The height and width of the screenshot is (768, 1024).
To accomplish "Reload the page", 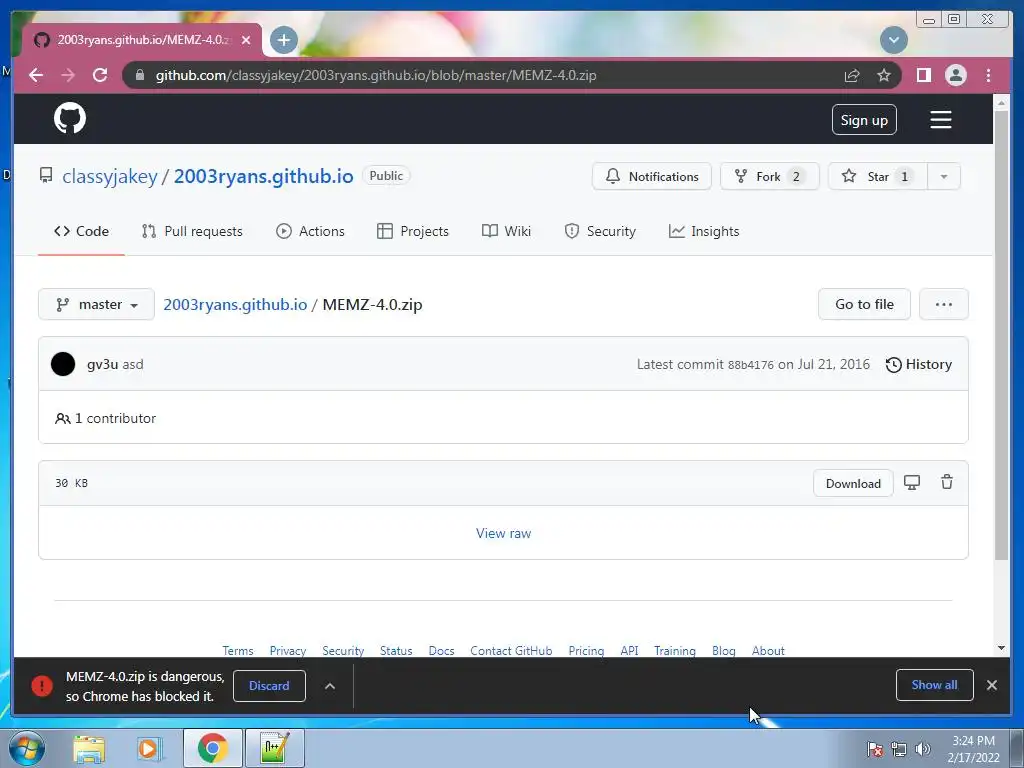I will click(x=100, y=75).
